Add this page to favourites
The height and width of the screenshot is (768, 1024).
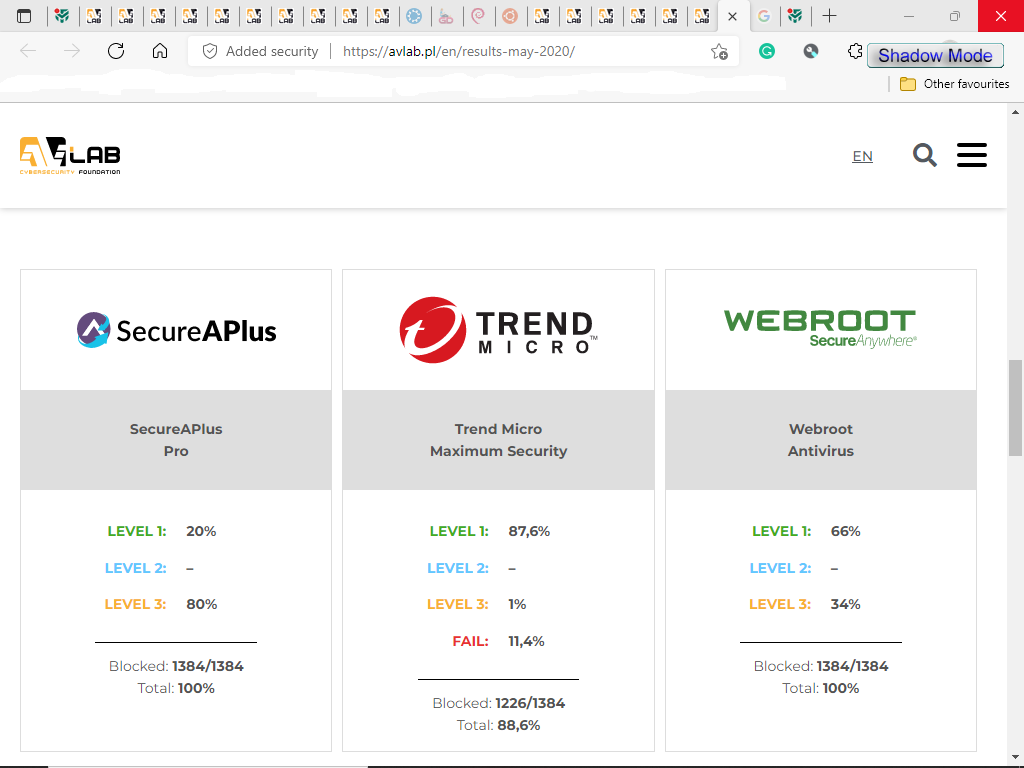click(719, 51)
